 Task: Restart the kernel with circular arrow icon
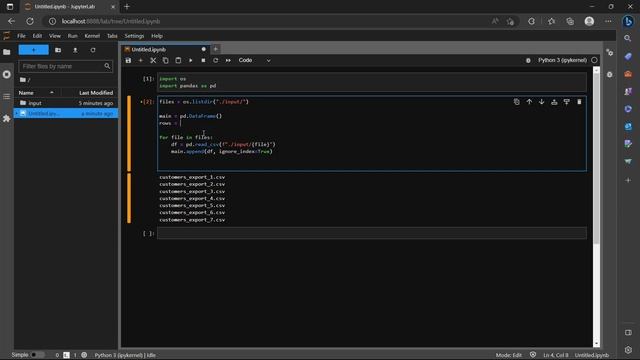click(216, 60)
